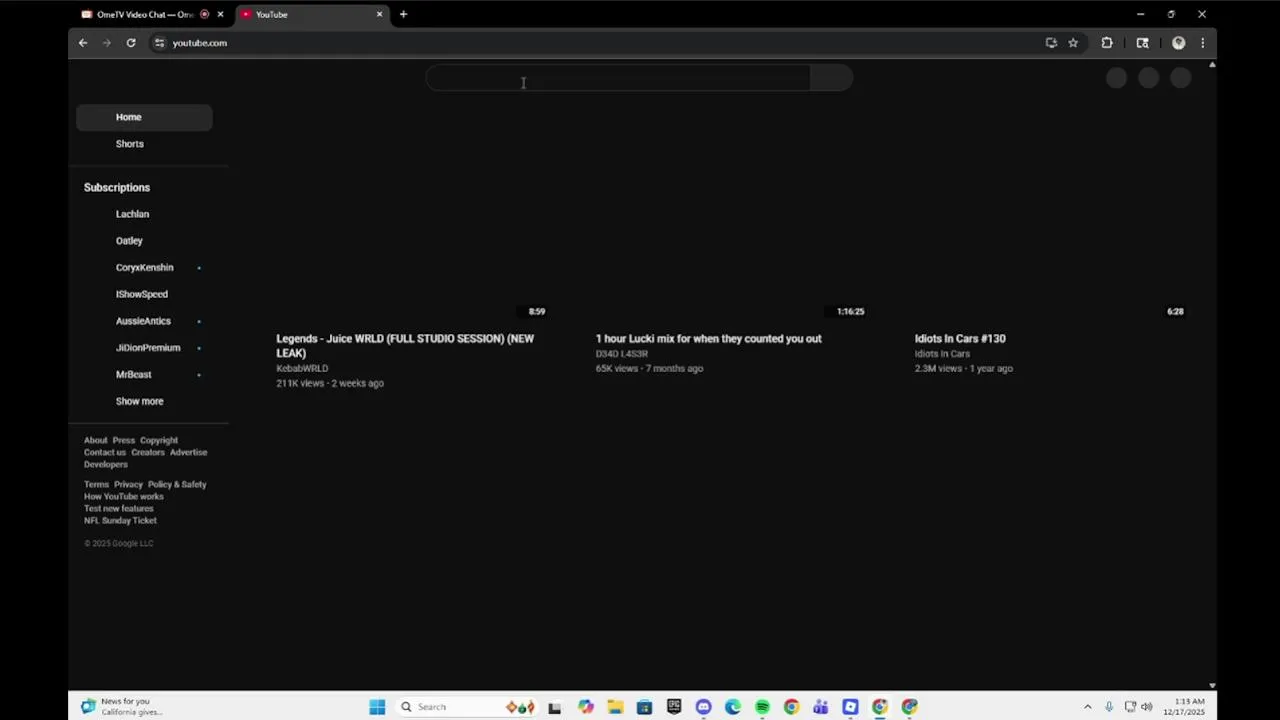
Task: Open Shorts in YouTube sidebar
Action: (144, 144)
